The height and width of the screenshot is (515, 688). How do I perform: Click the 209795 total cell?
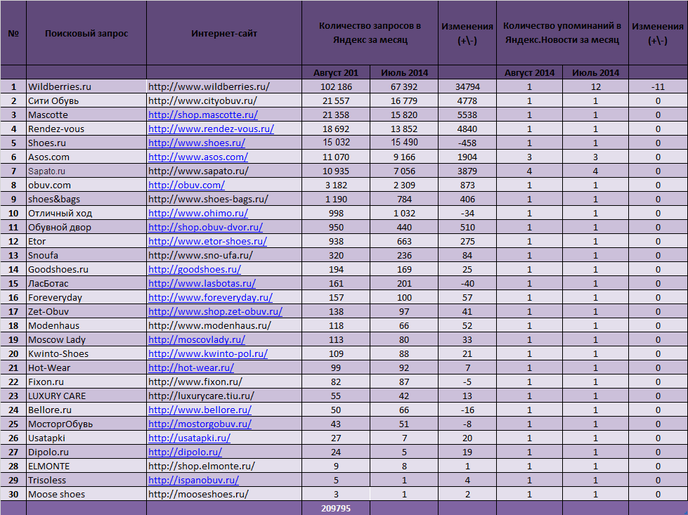coord(336,508)
